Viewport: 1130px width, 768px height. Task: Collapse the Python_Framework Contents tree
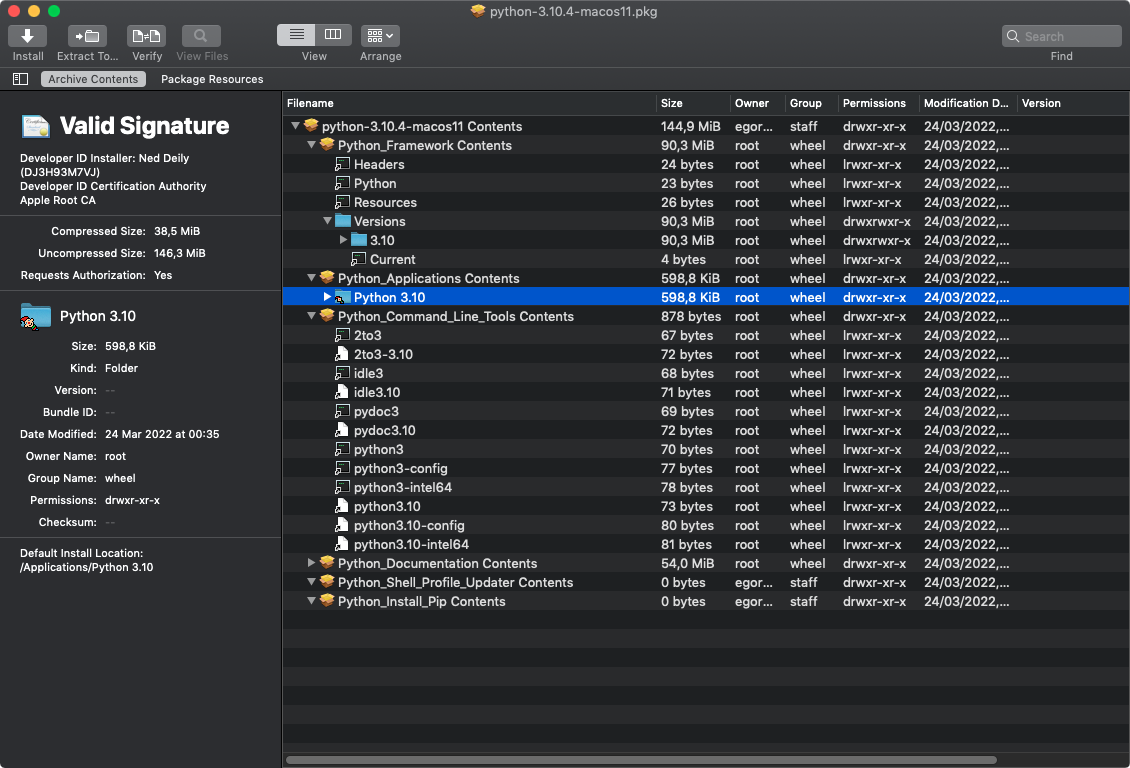[312, 145]
